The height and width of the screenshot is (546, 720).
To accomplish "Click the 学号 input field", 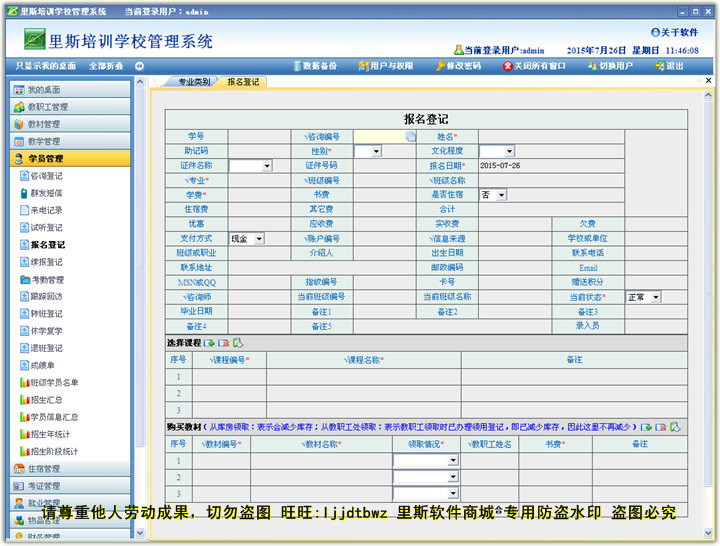I will click(259, 136).
